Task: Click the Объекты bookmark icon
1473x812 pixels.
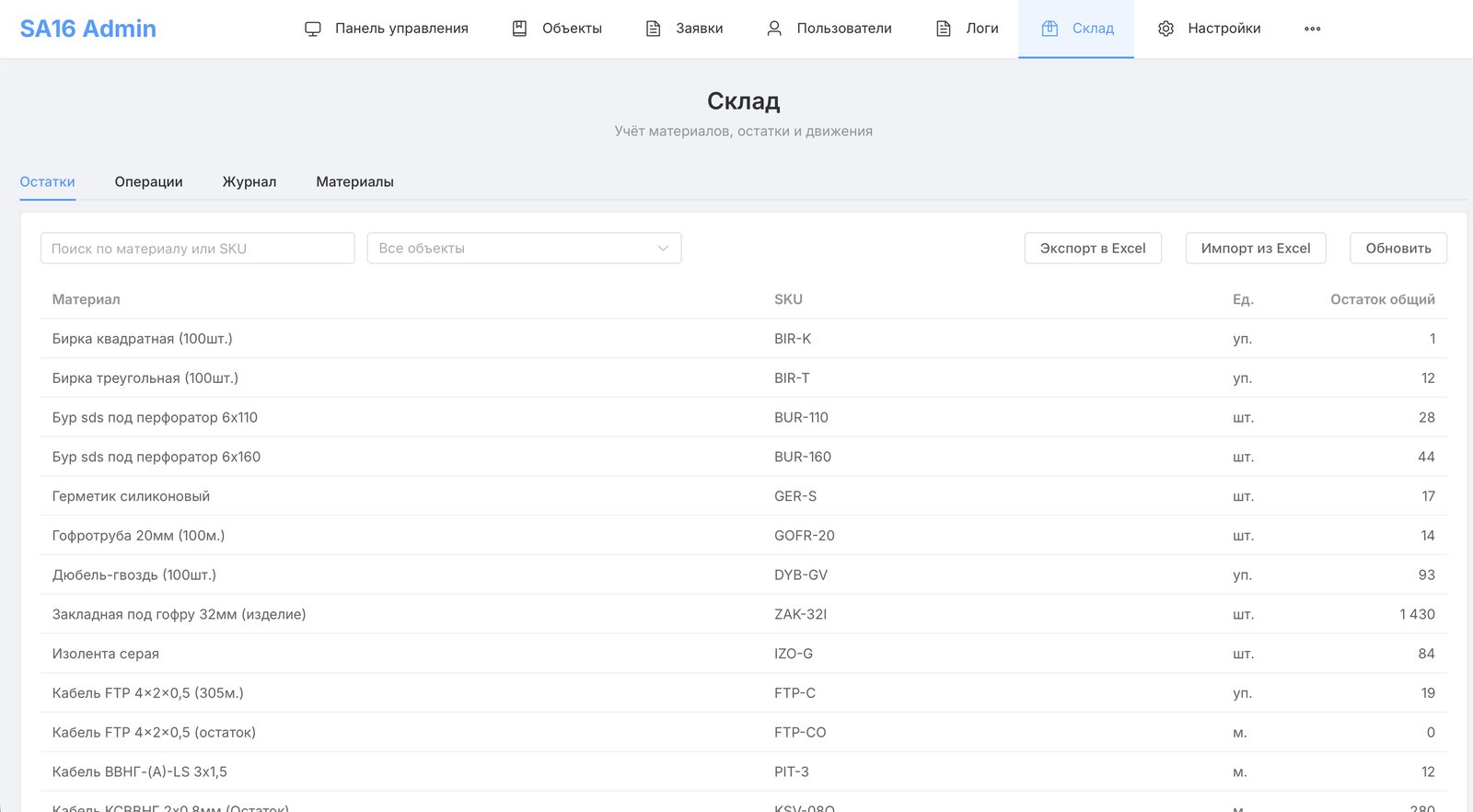Action: click(519, 29)
